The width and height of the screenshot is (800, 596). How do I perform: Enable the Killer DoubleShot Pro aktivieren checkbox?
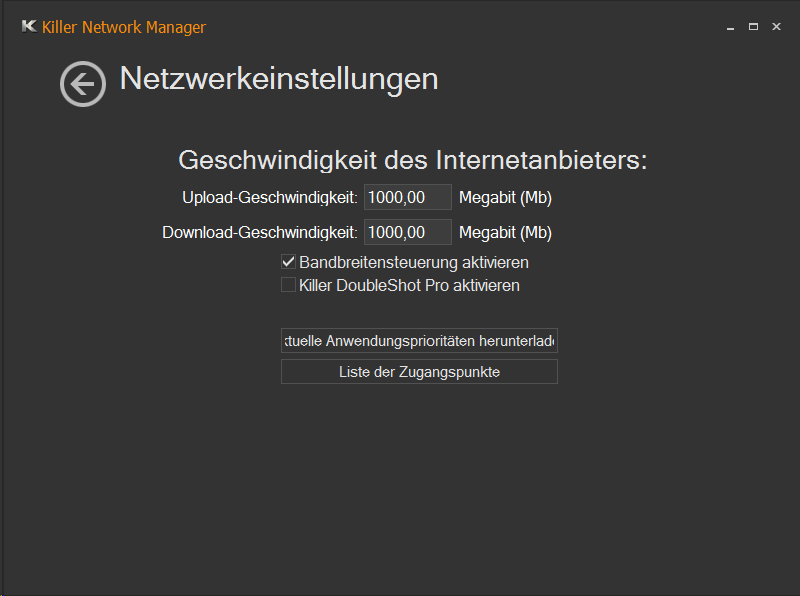click(x=288, y=285)
